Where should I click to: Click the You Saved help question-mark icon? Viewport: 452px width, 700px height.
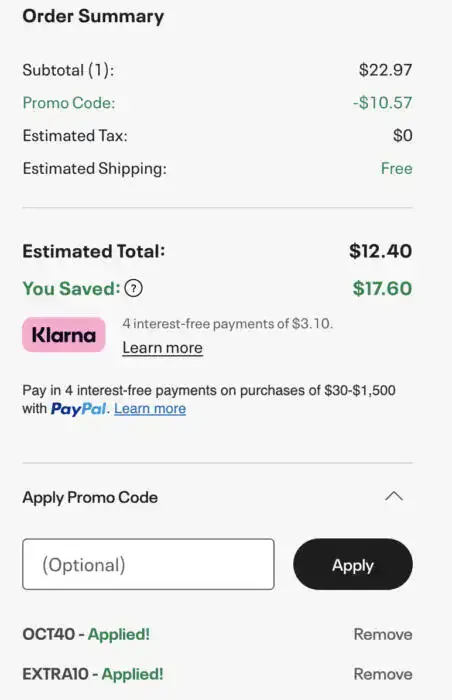coord(134,288)
